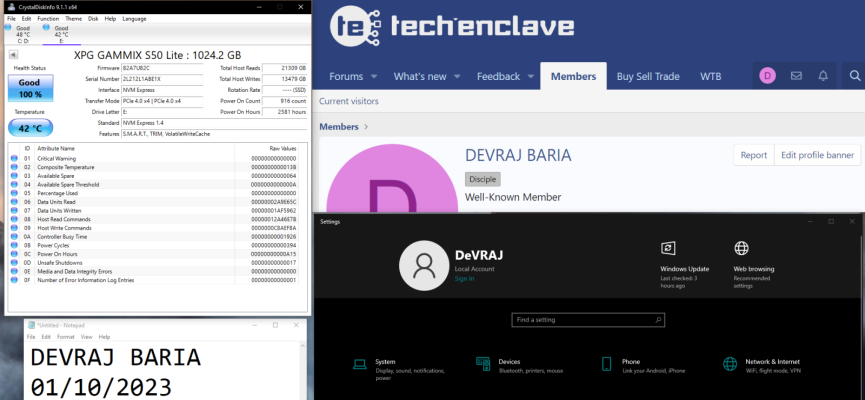Click the previous disk arrow in CrystalDiskInfo
Screen dimensions: 865x400
click(x=13, y=54)
